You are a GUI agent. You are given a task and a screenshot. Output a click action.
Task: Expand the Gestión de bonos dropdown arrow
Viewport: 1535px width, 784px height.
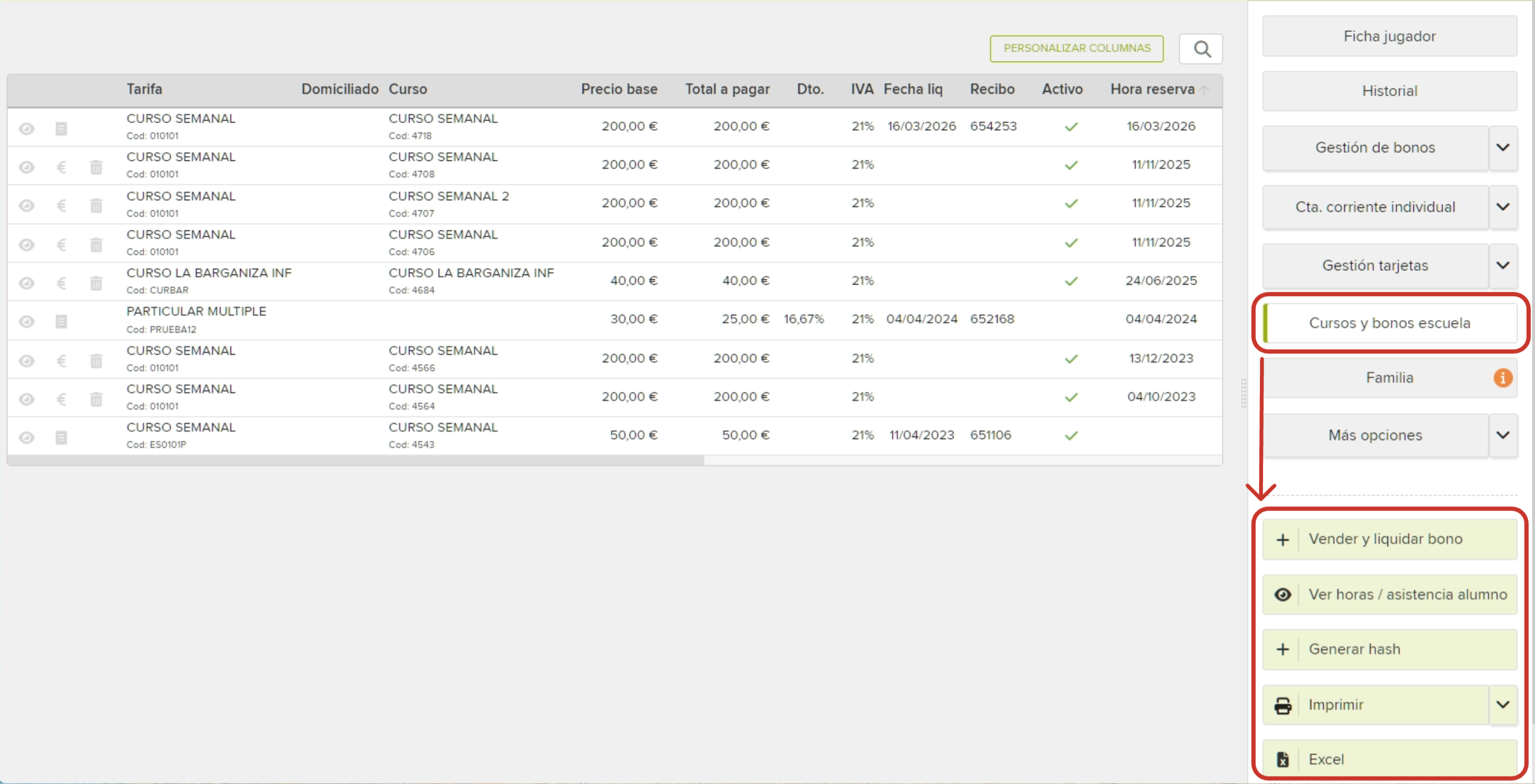point(1503,148)
